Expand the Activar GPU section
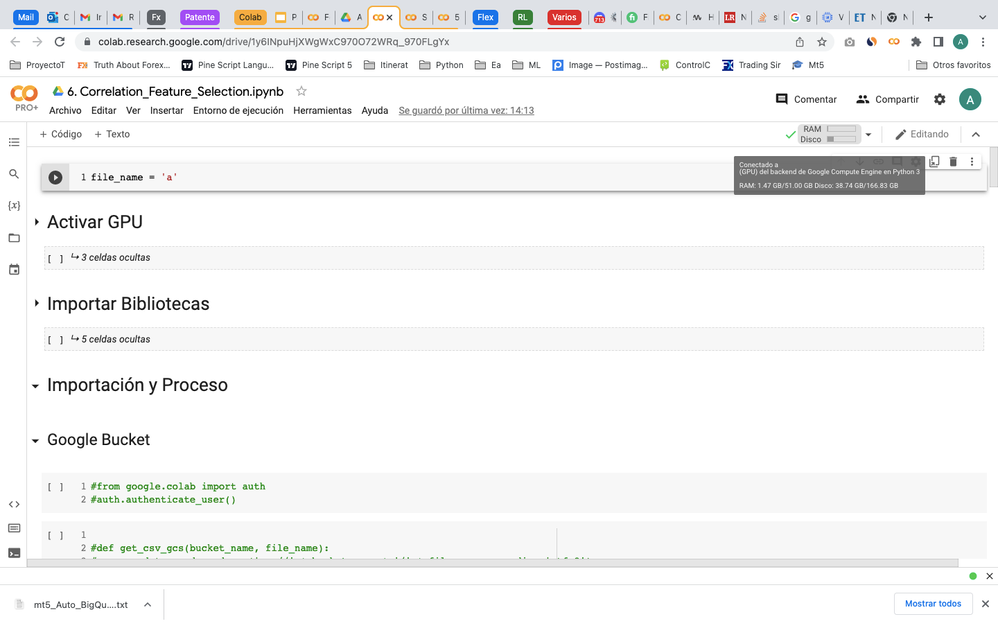 [x=36, y=222]
